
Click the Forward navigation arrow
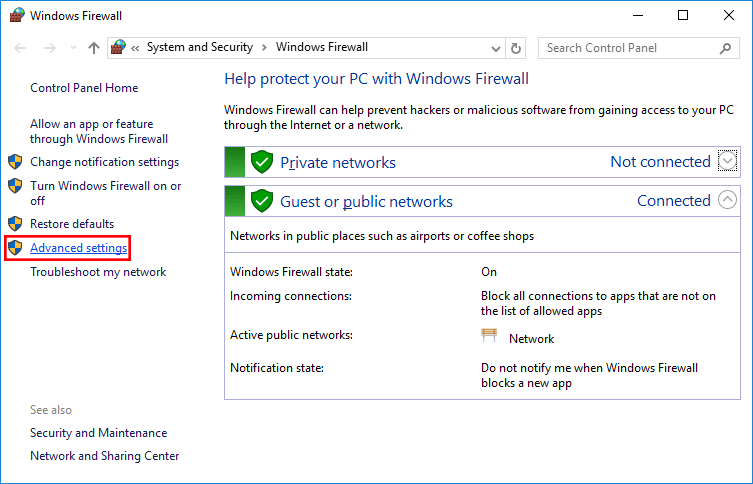click(49, 48)
